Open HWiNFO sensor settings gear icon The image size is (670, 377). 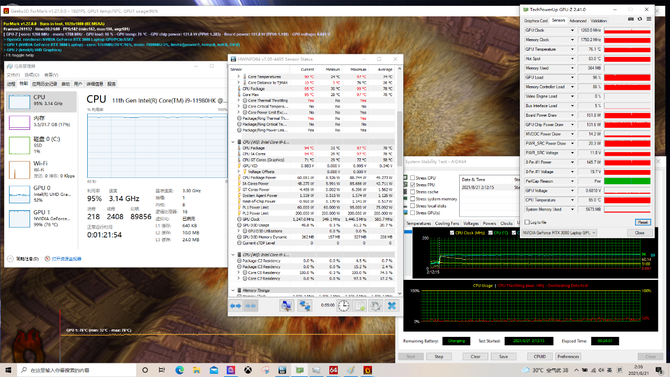376,306
